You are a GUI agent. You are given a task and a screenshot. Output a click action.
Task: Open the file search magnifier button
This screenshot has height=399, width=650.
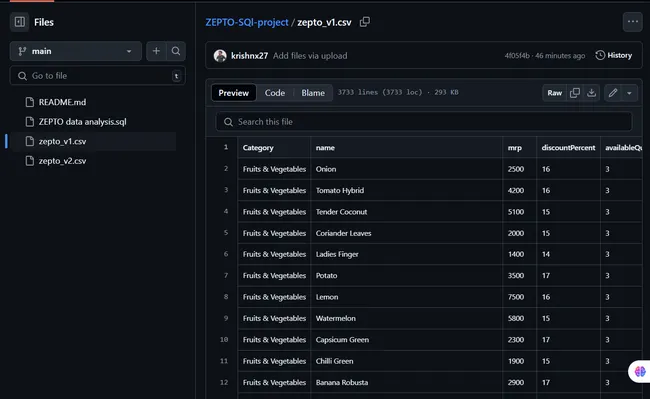coord(176,51)
